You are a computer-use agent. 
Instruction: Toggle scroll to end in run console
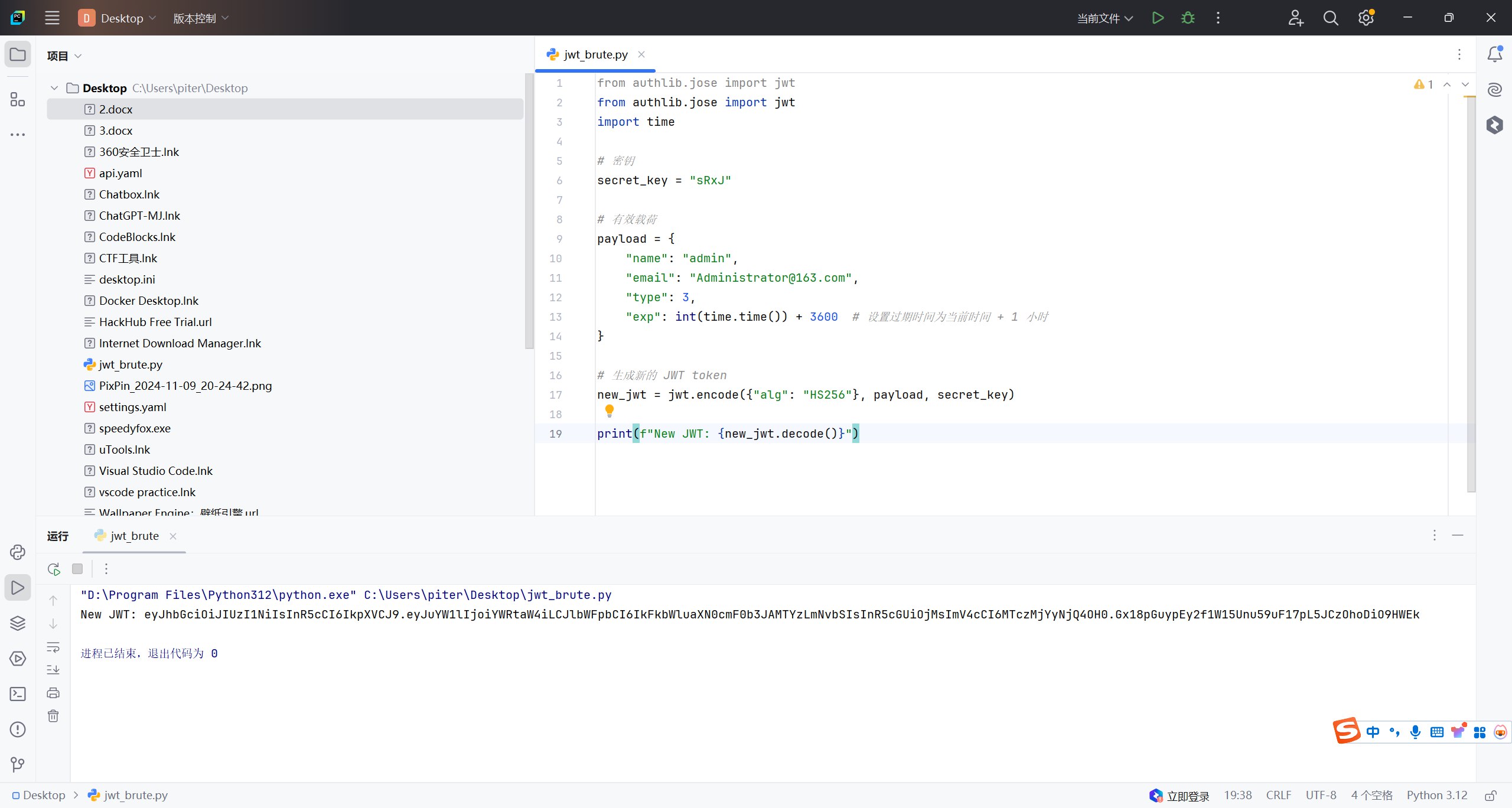53,670
